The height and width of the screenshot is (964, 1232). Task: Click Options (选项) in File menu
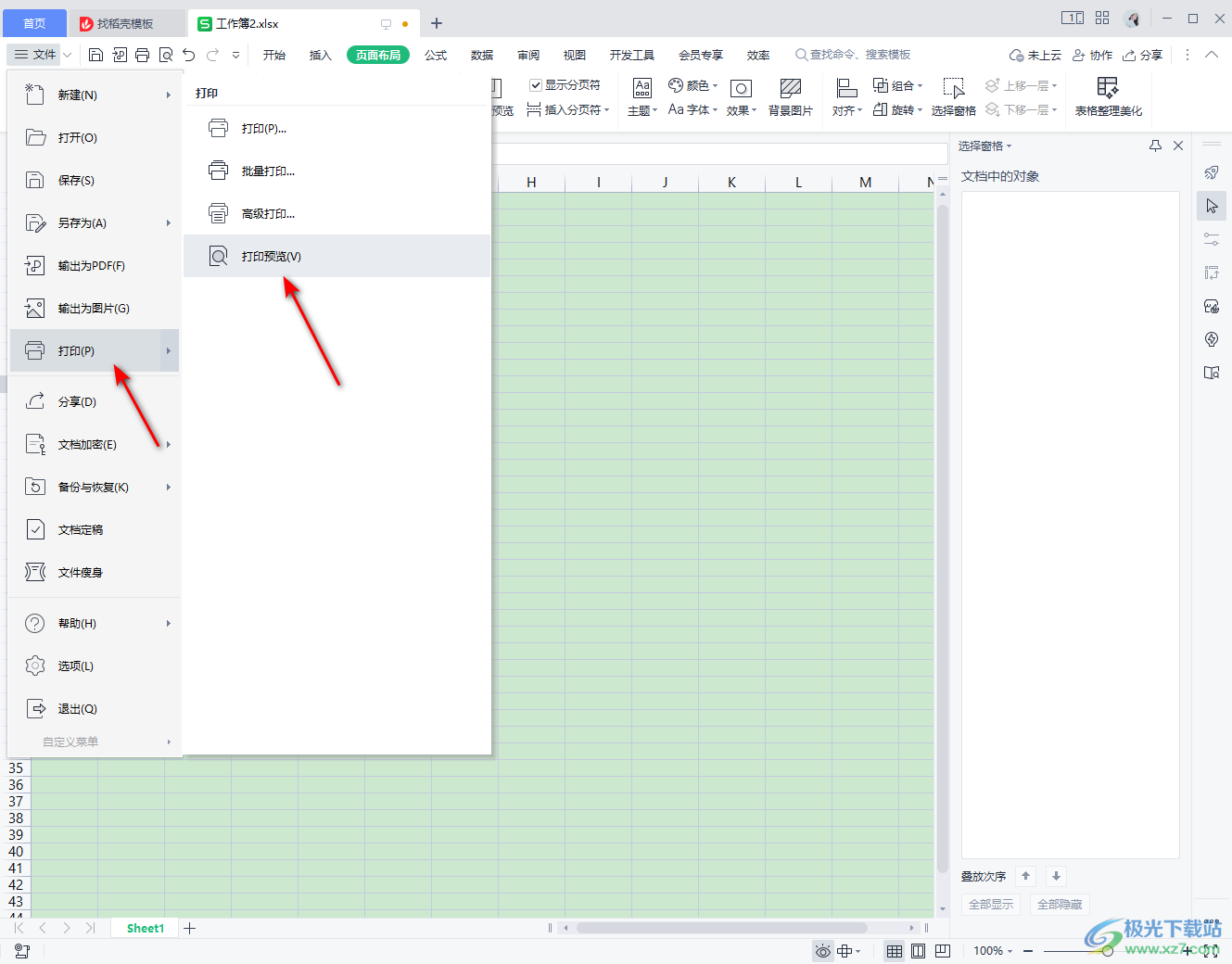point(94,666)
